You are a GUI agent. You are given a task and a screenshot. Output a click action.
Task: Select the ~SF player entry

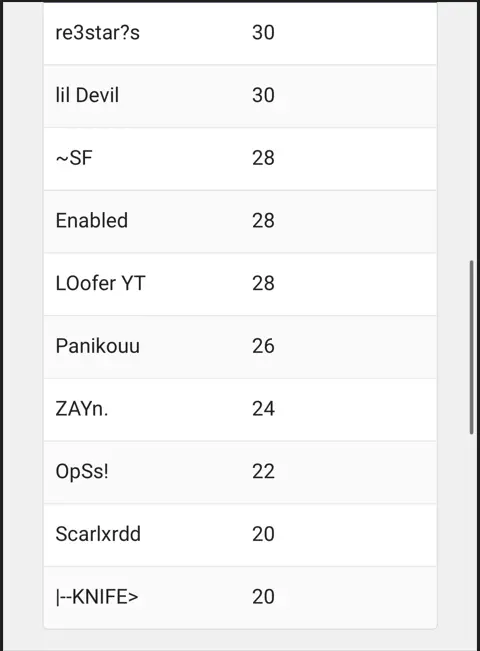(x=74, y=158)
